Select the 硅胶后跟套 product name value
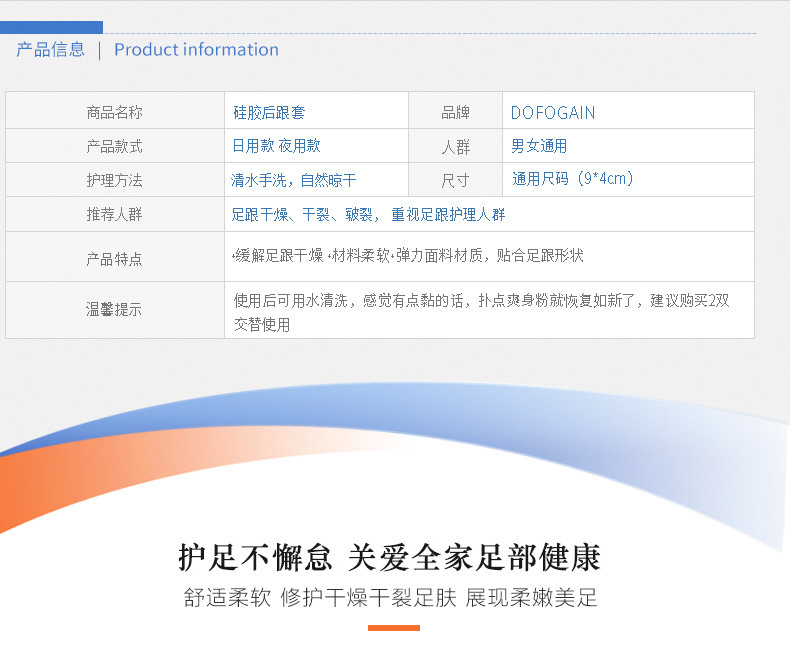 point(269,112)
